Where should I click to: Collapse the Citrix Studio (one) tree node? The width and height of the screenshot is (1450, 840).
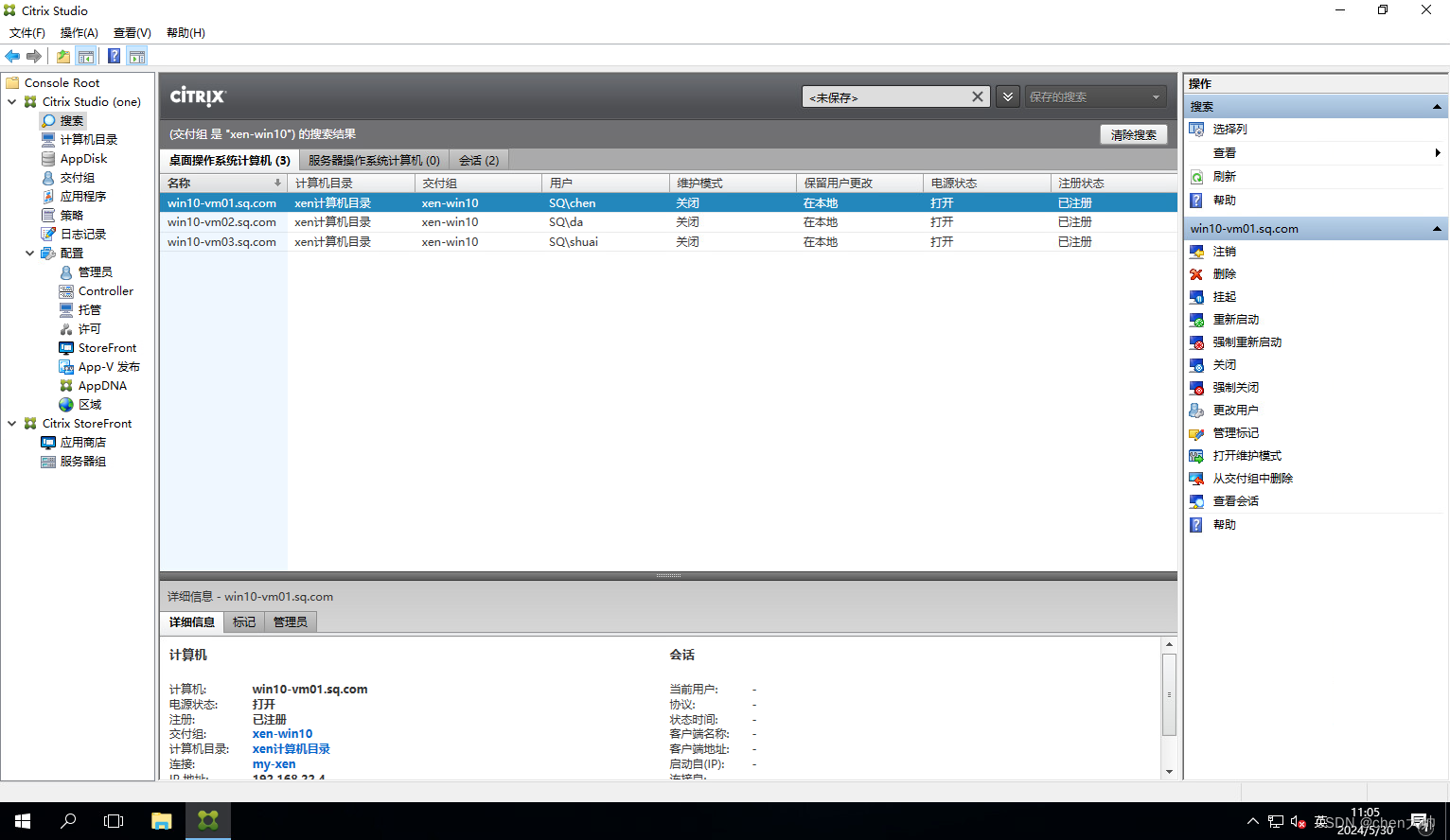tap(12, 101)
